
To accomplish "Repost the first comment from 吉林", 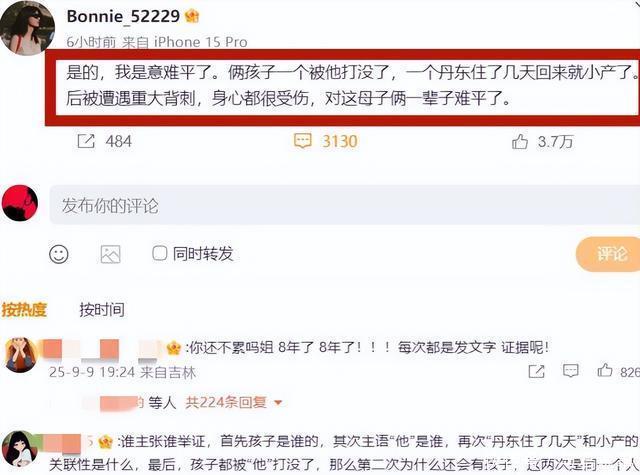I will coord(536,371).
